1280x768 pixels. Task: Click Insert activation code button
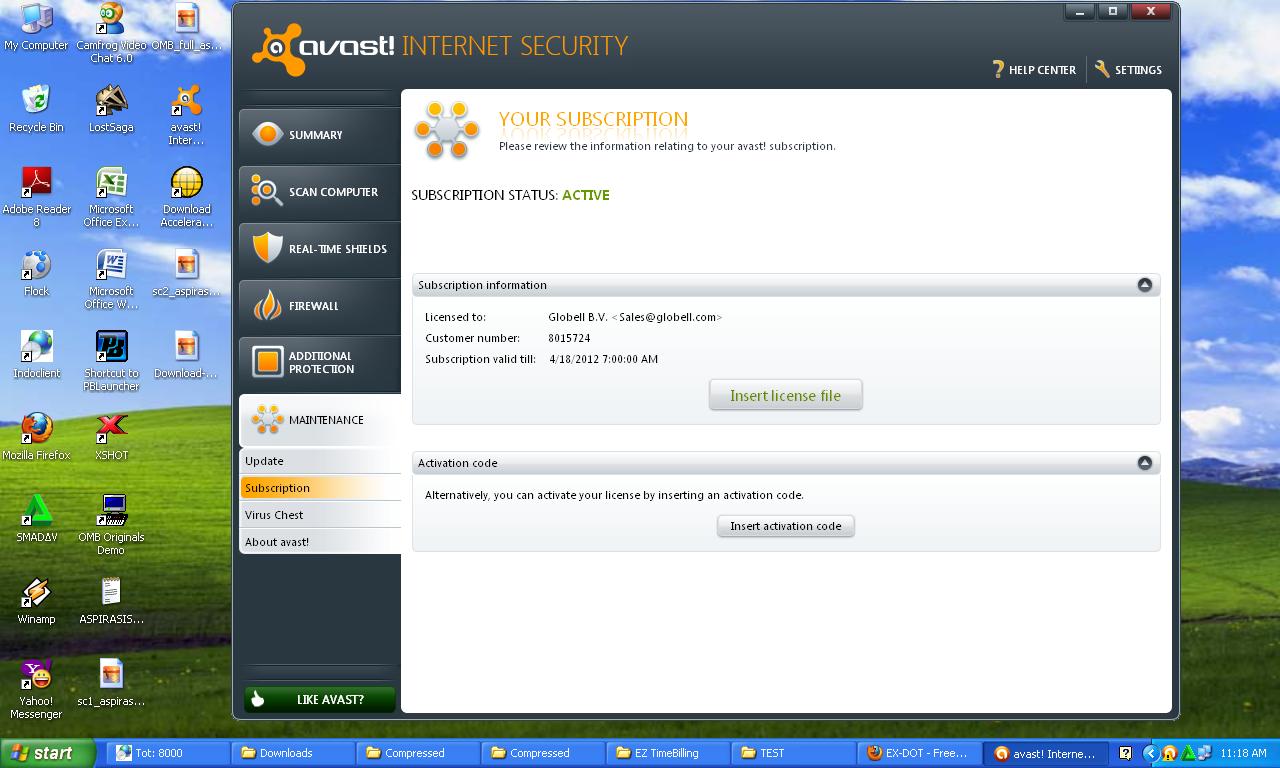coord(786,526)
